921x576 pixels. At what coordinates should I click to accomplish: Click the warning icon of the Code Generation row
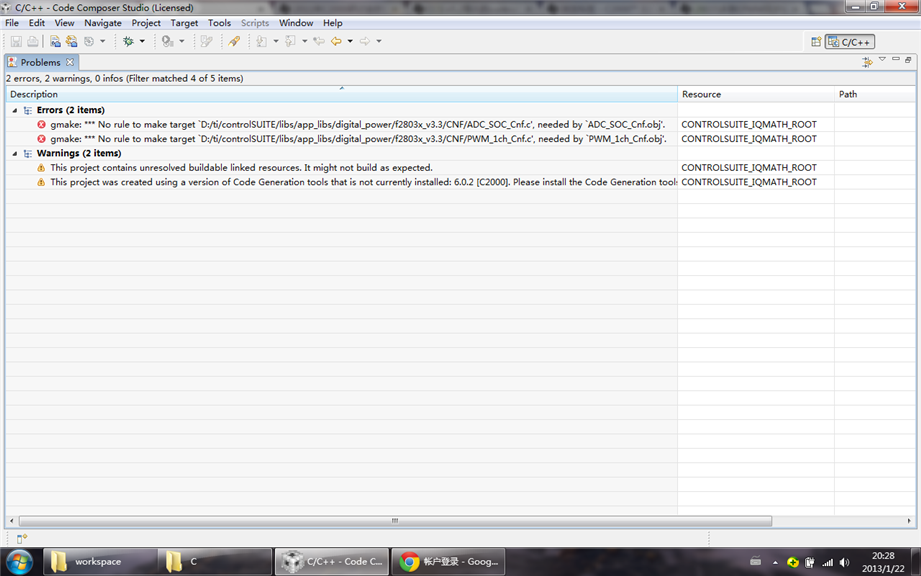pyautogui.click(x=41, y=182)
